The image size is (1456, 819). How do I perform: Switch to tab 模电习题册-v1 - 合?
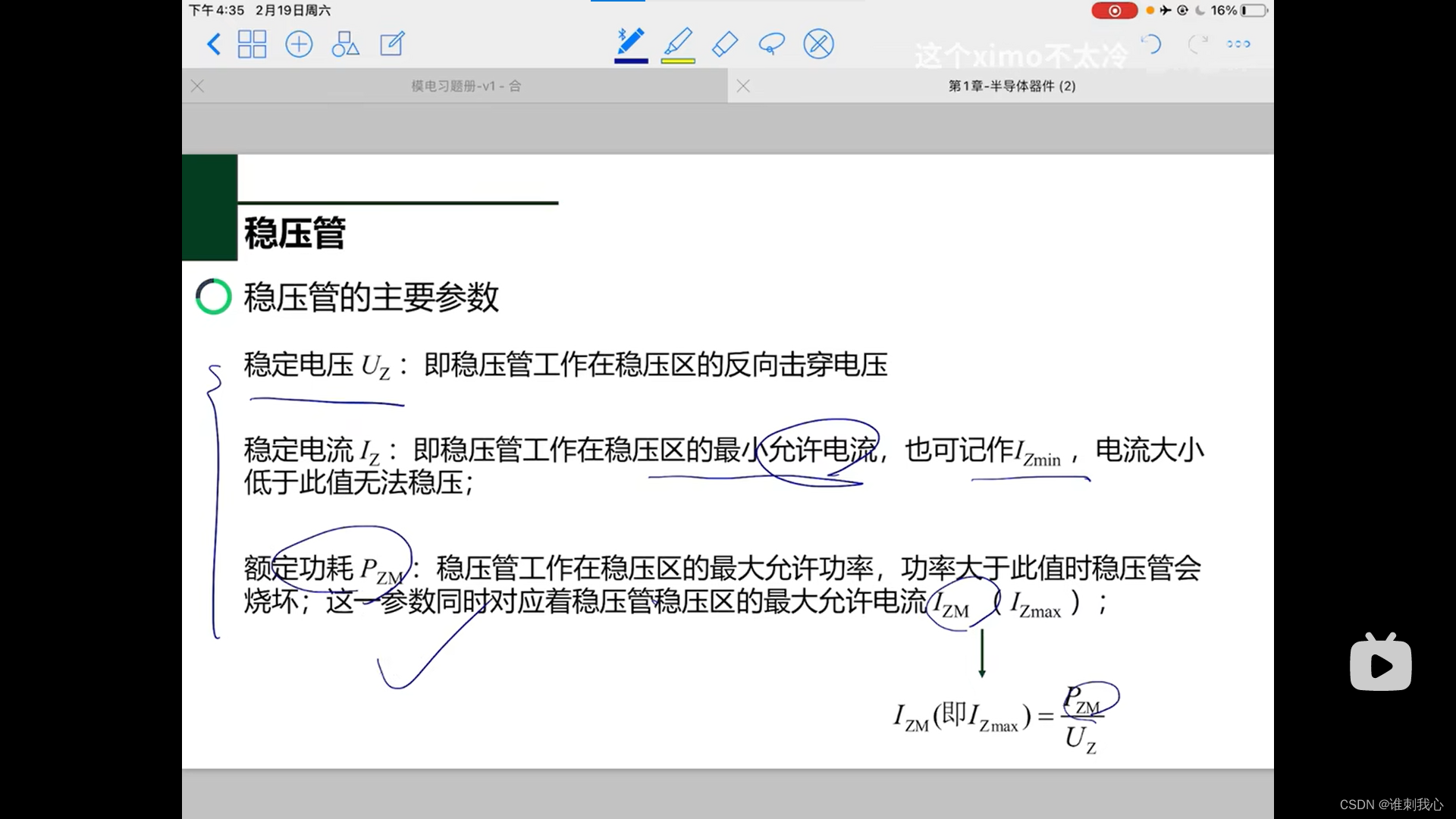click(466, 86)
